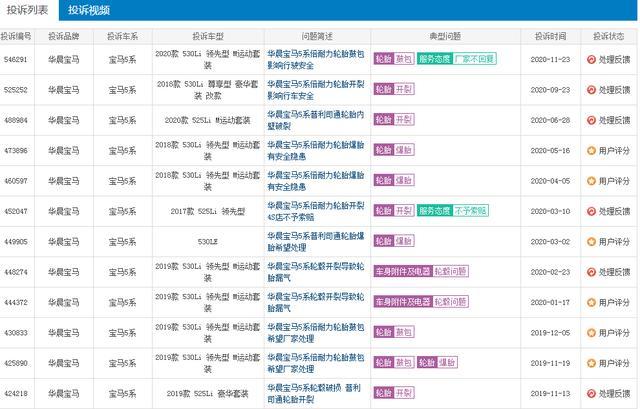The image size is (640, 409).
Task: Click the orange 用户评分 star icon for complaint 444372
Action: click(x=591, y=302)
